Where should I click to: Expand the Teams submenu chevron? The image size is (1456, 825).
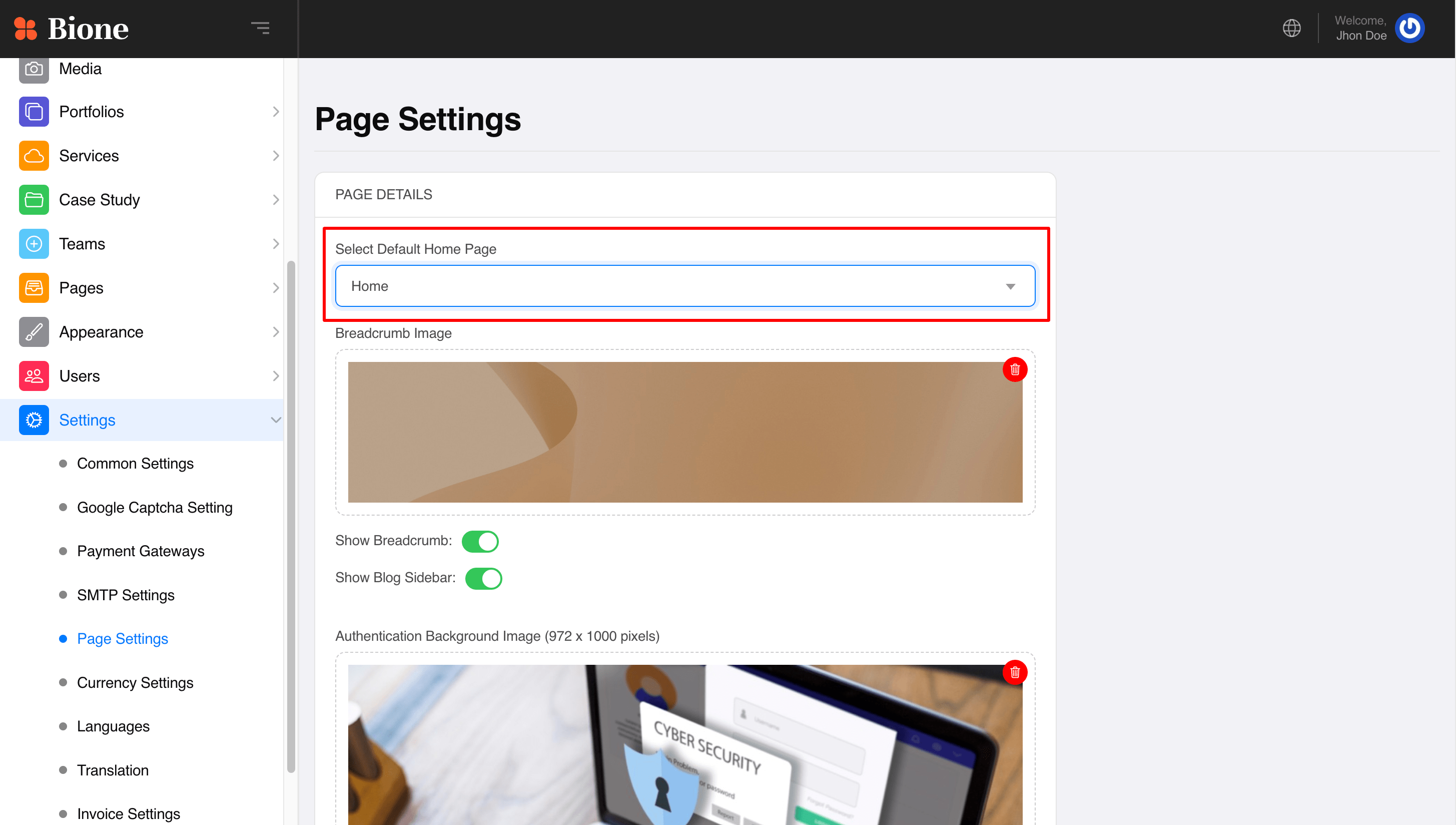click(x=276, y=244)
